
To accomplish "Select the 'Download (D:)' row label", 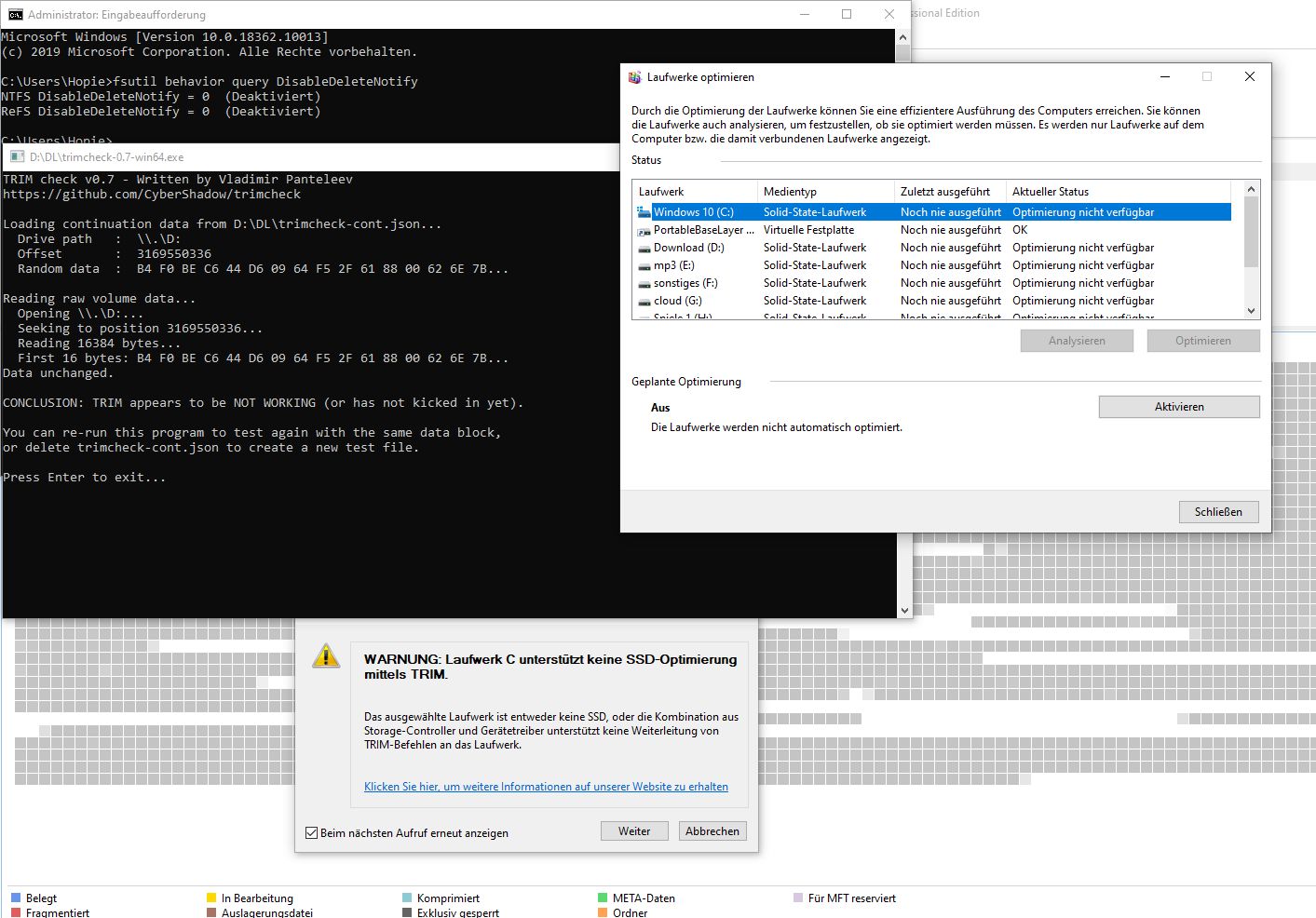I will pyautogui.click(x=689, y=248).
